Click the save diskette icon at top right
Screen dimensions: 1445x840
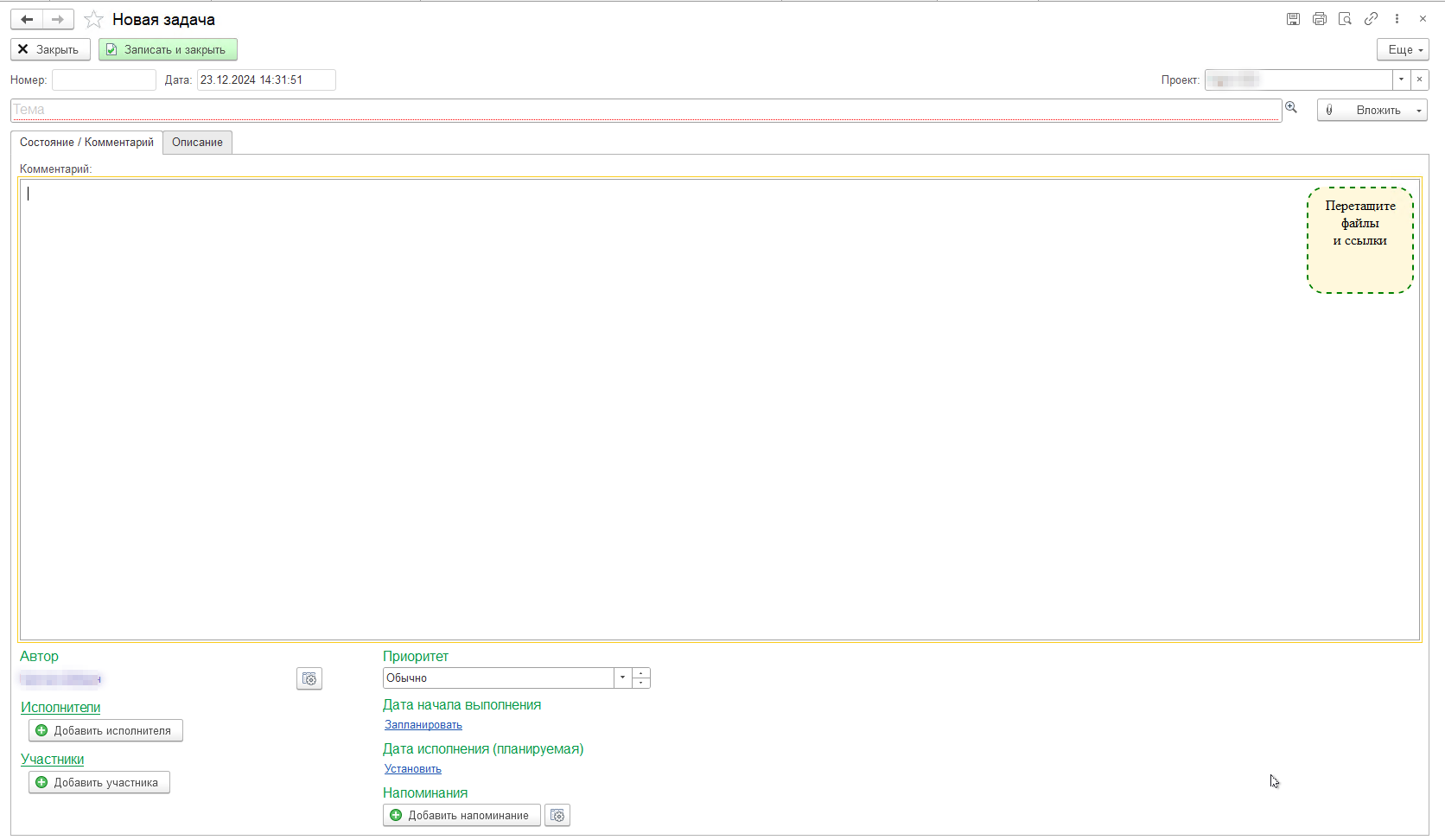pos(1293,18)
